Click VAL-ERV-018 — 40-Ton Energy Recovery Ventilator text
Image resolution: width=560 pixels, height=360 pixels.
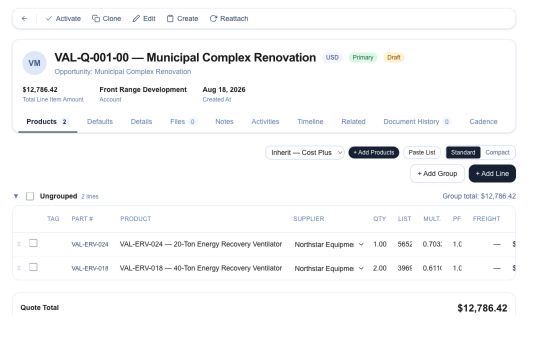tap(201, 268)
